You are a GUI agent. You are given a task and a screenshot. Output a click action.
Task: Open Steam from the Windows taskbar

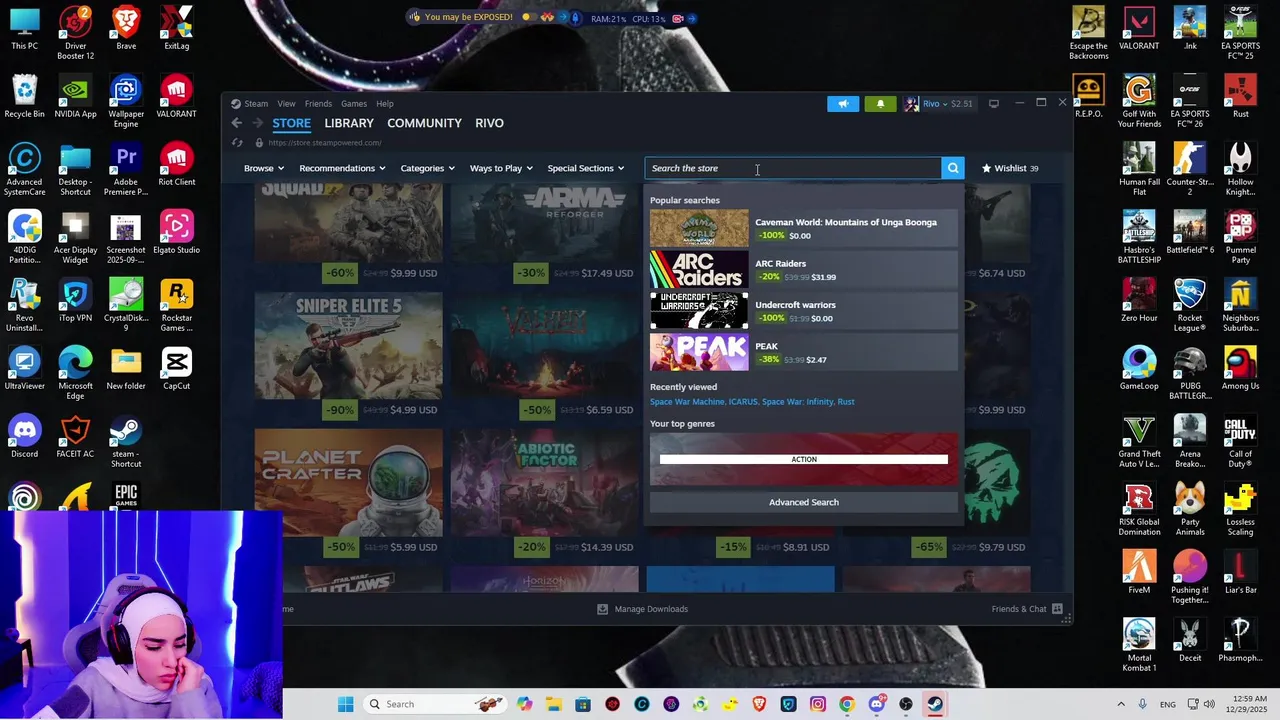click(x=934, y=704)
